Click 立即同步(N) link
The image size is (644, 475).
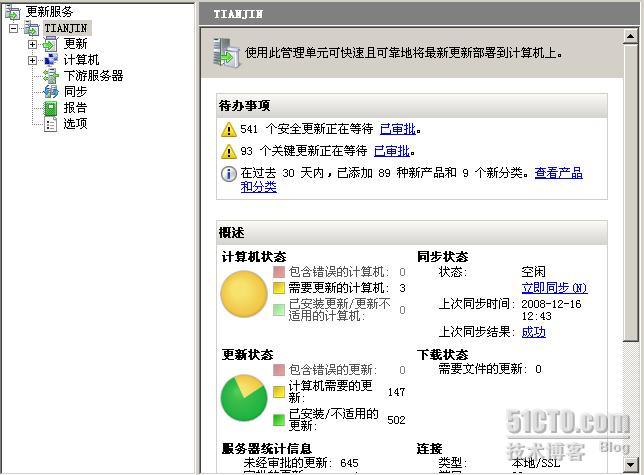[554, 288]
